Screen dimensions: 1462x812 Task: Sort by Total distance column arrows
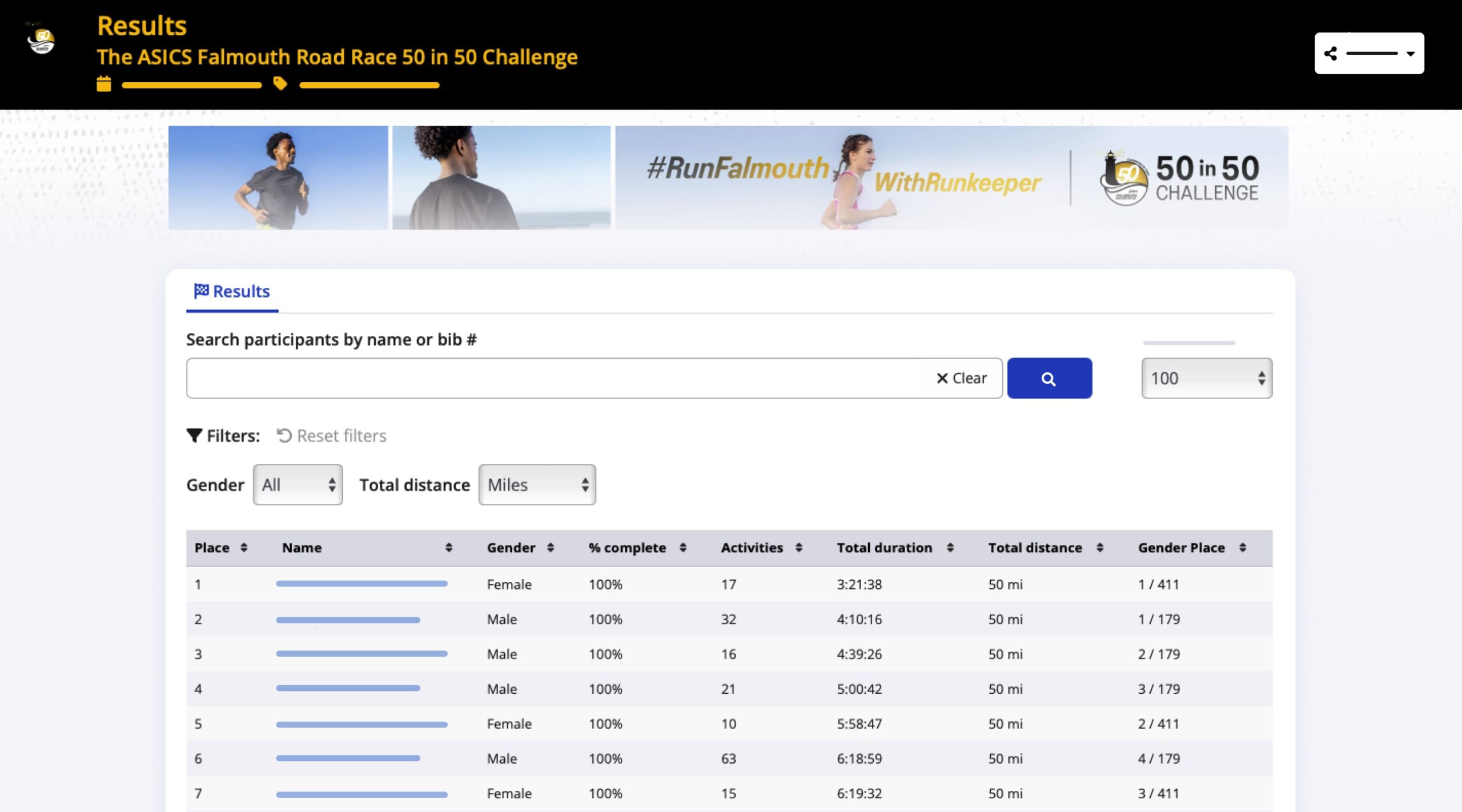(x=1100, y=548)
